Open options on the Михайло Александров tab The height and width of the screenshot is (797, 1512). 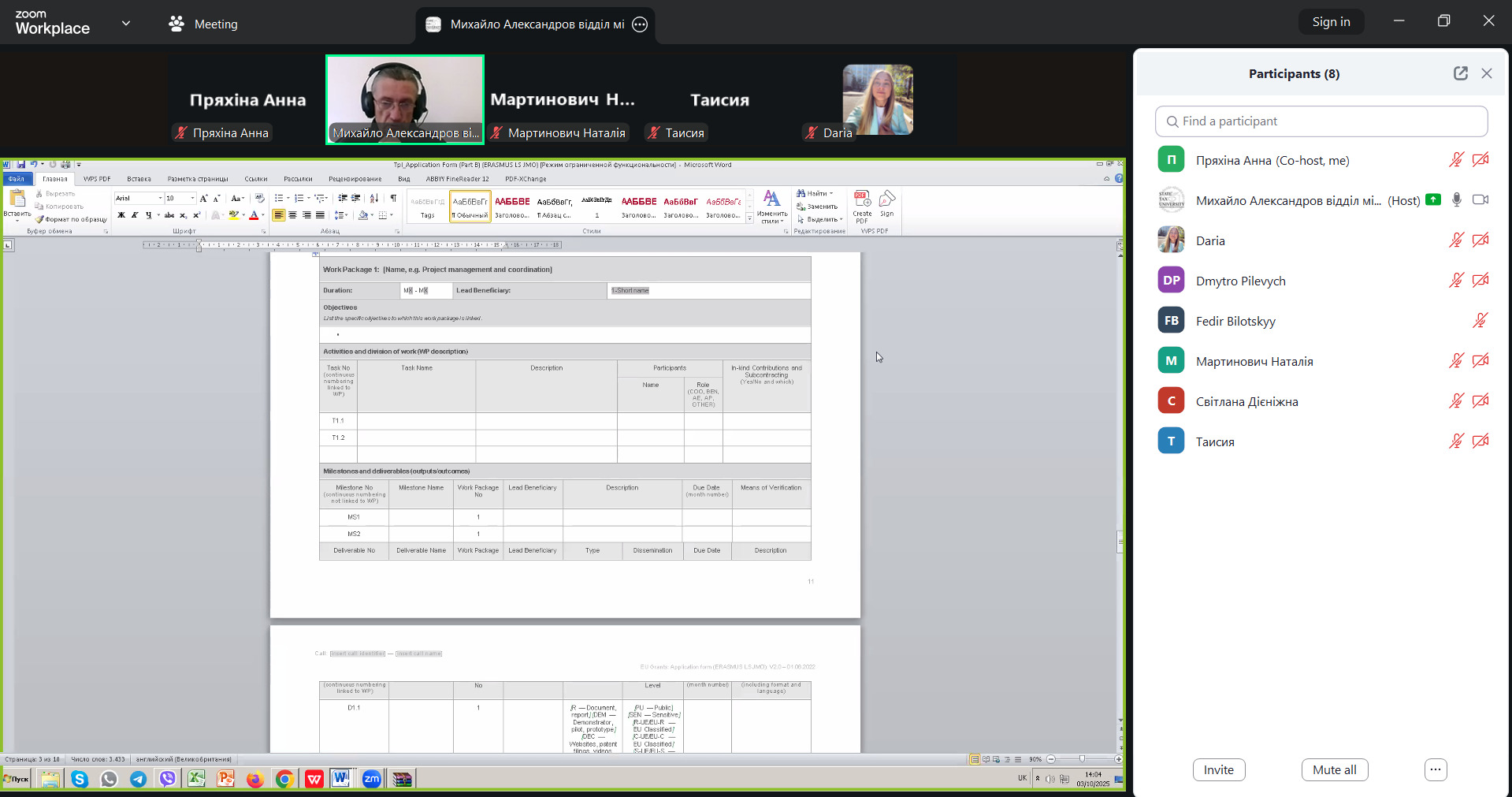click(x=640, y=24)
